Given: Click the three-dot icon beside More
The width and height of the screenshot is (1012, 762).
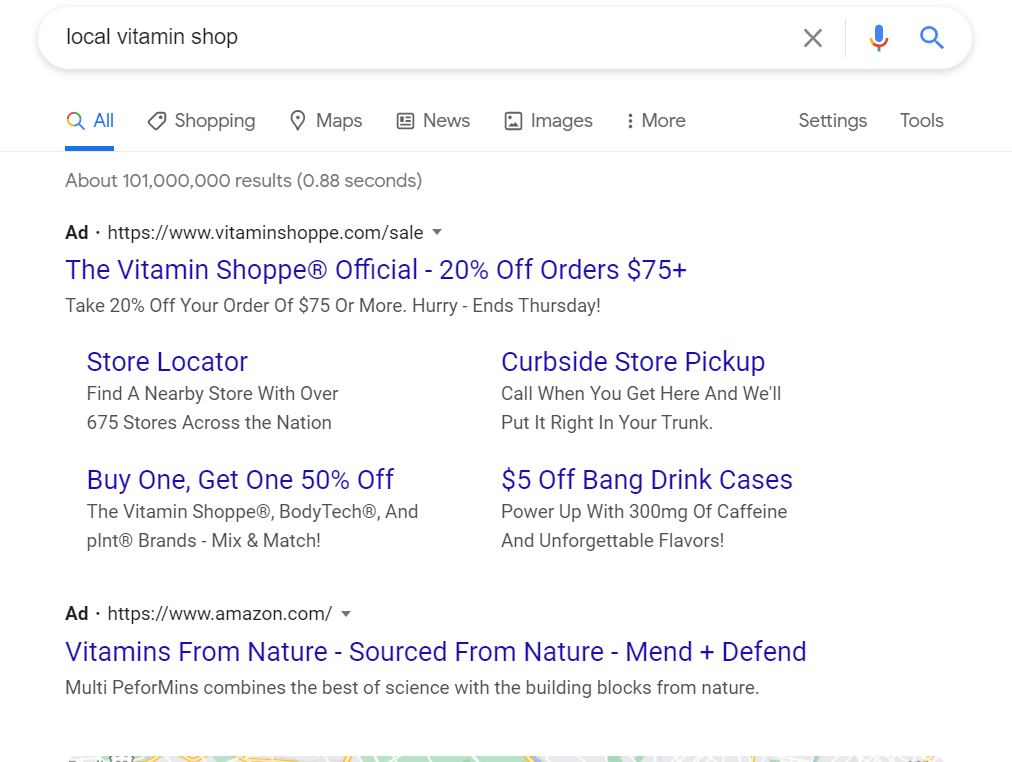Looking at the screenshot, I should tap(630, 121).
